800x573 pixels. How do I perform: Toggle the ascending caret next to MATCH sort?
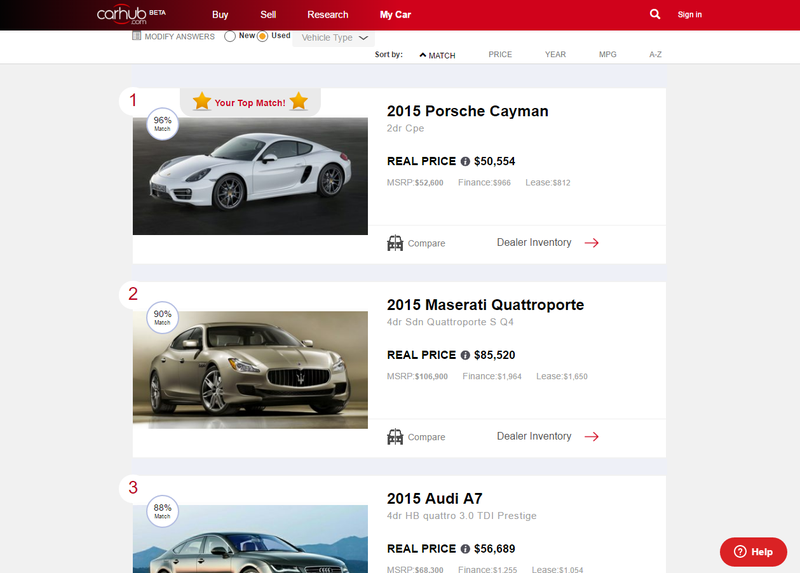point(422,55)
